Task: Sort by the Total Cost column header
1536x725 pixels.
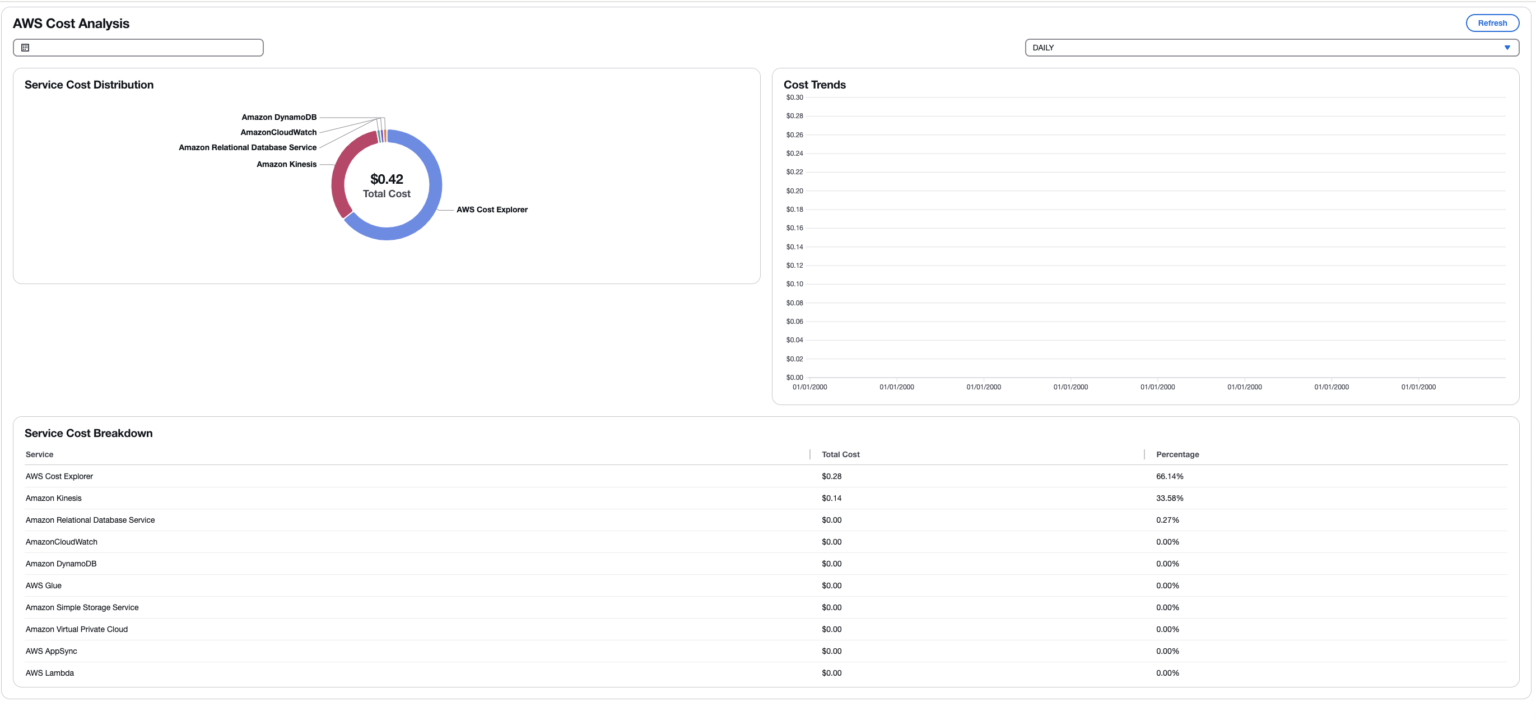Action: (841, 454)
